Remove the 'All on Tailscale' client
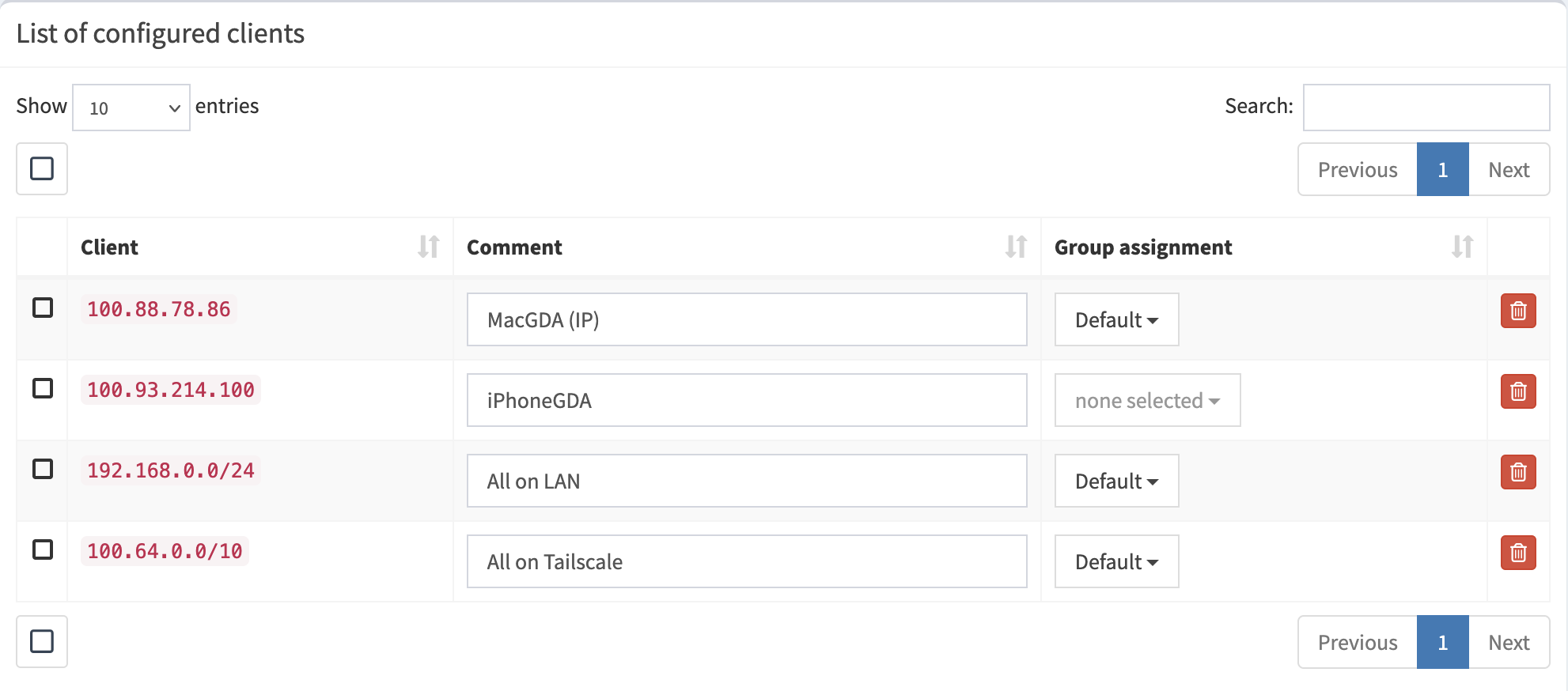This screenshot has height=691, width=1568. [1517, 553]
